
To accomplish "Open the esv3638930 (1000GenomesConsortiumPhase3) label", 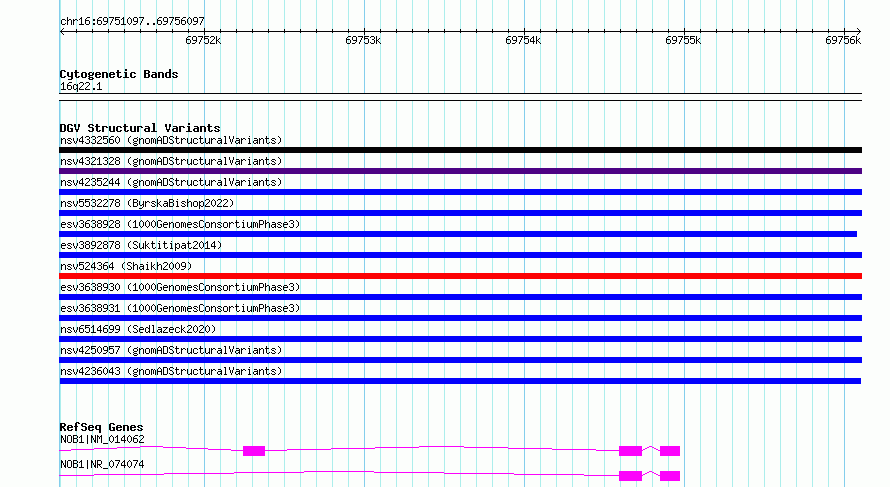I will coord(180,287).
